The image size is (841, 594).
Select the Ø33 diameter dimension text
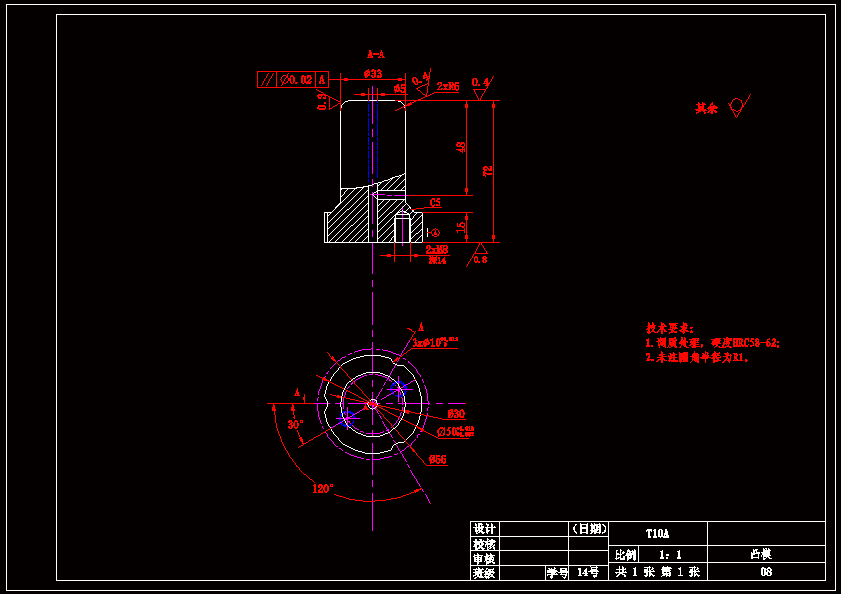click(372, 74)
